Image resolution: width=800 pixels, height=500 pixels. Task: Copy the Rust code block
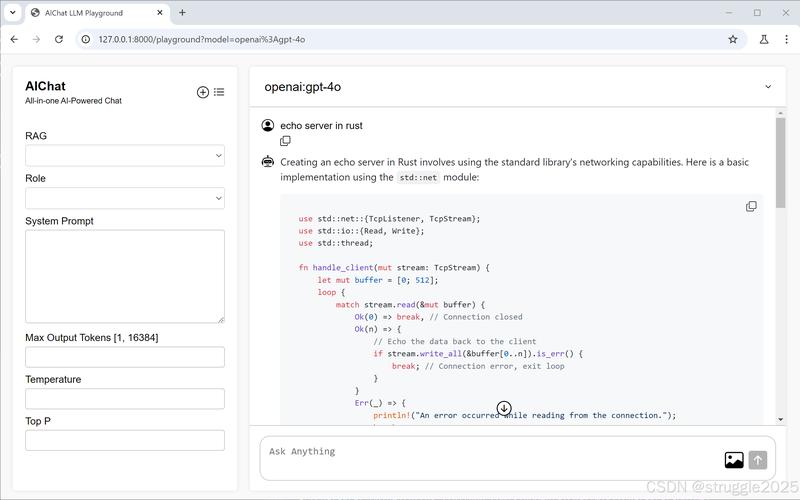pos(751,206)
